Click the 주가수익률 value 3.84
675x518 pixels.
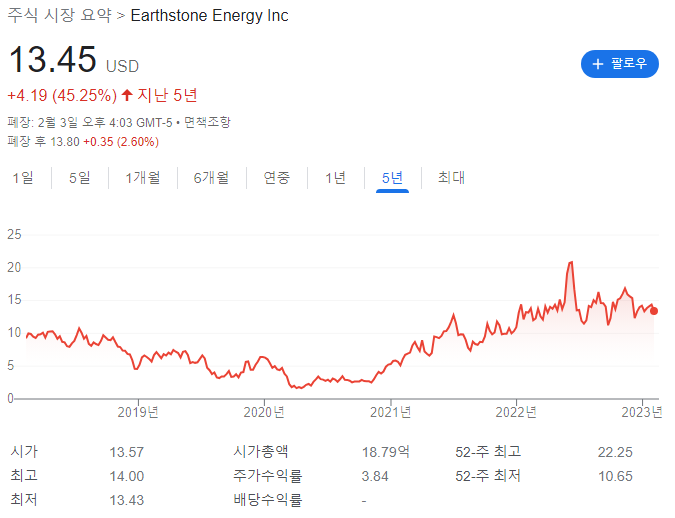pos(375,476)
